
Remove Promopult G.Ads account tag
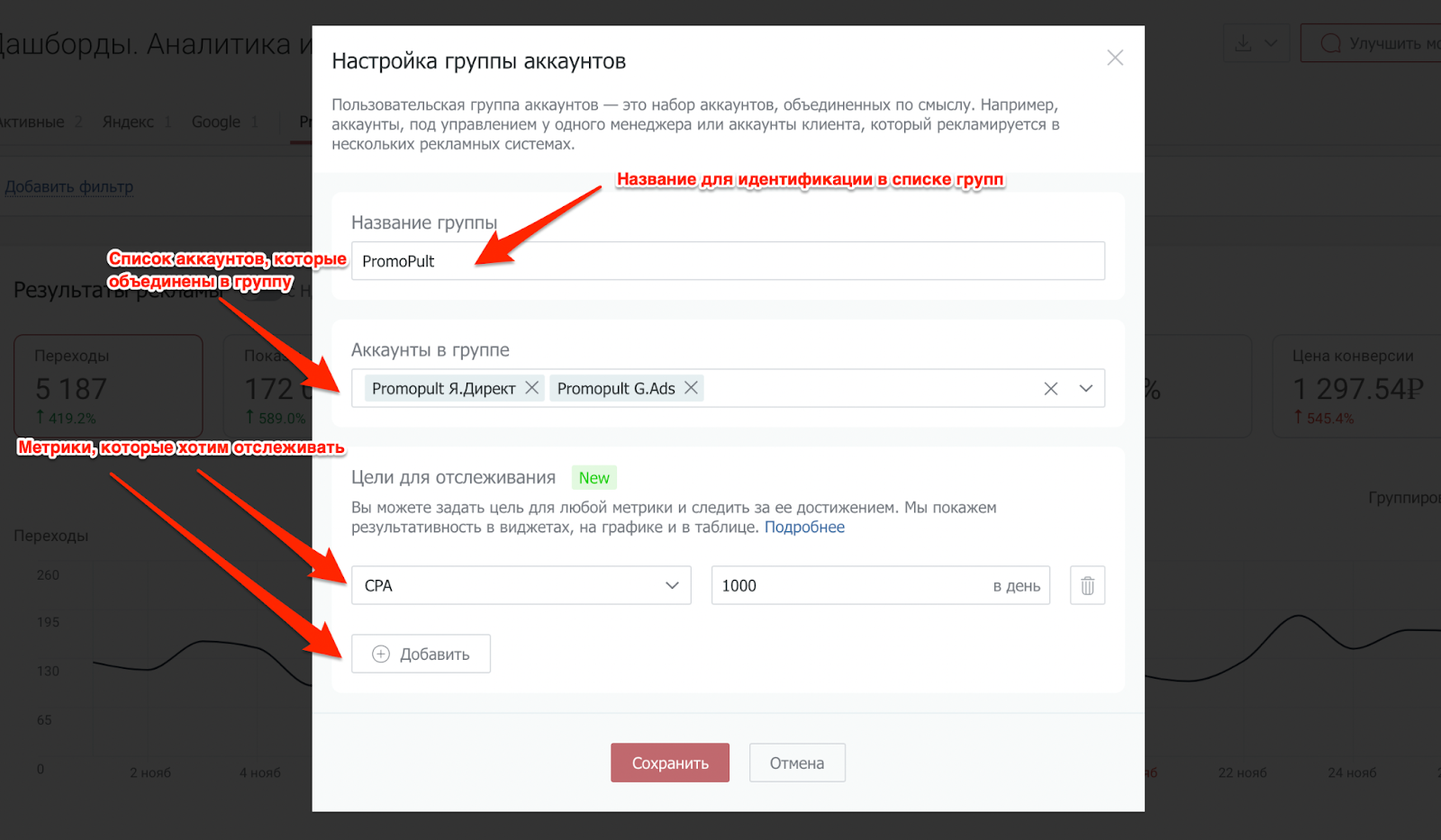click(x=691, y=388)
